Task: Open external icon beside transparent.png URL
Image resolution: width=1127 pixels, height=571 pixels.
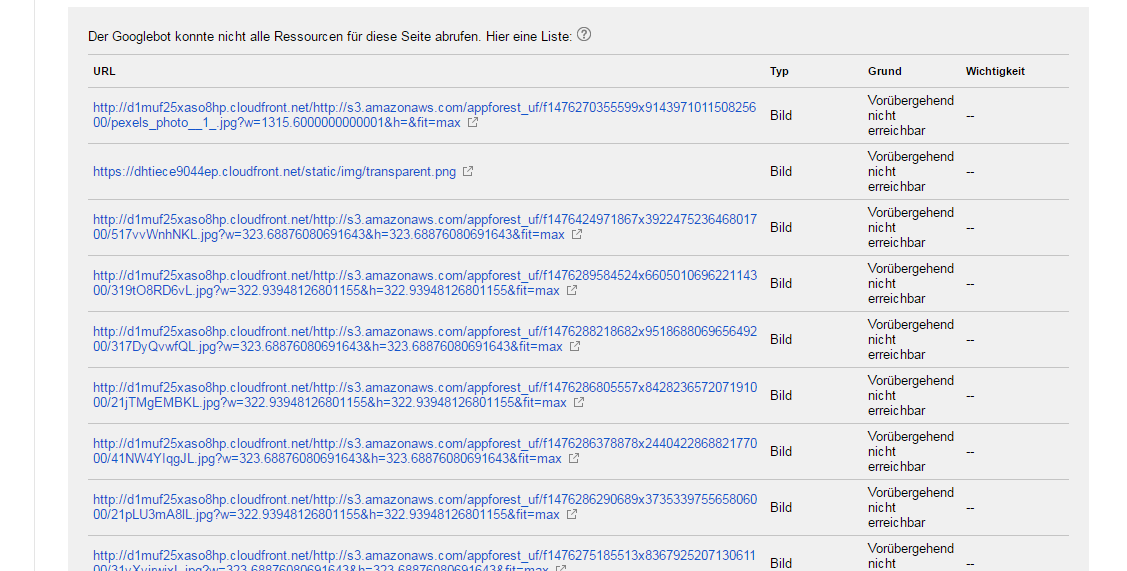Action: [468, 171]
